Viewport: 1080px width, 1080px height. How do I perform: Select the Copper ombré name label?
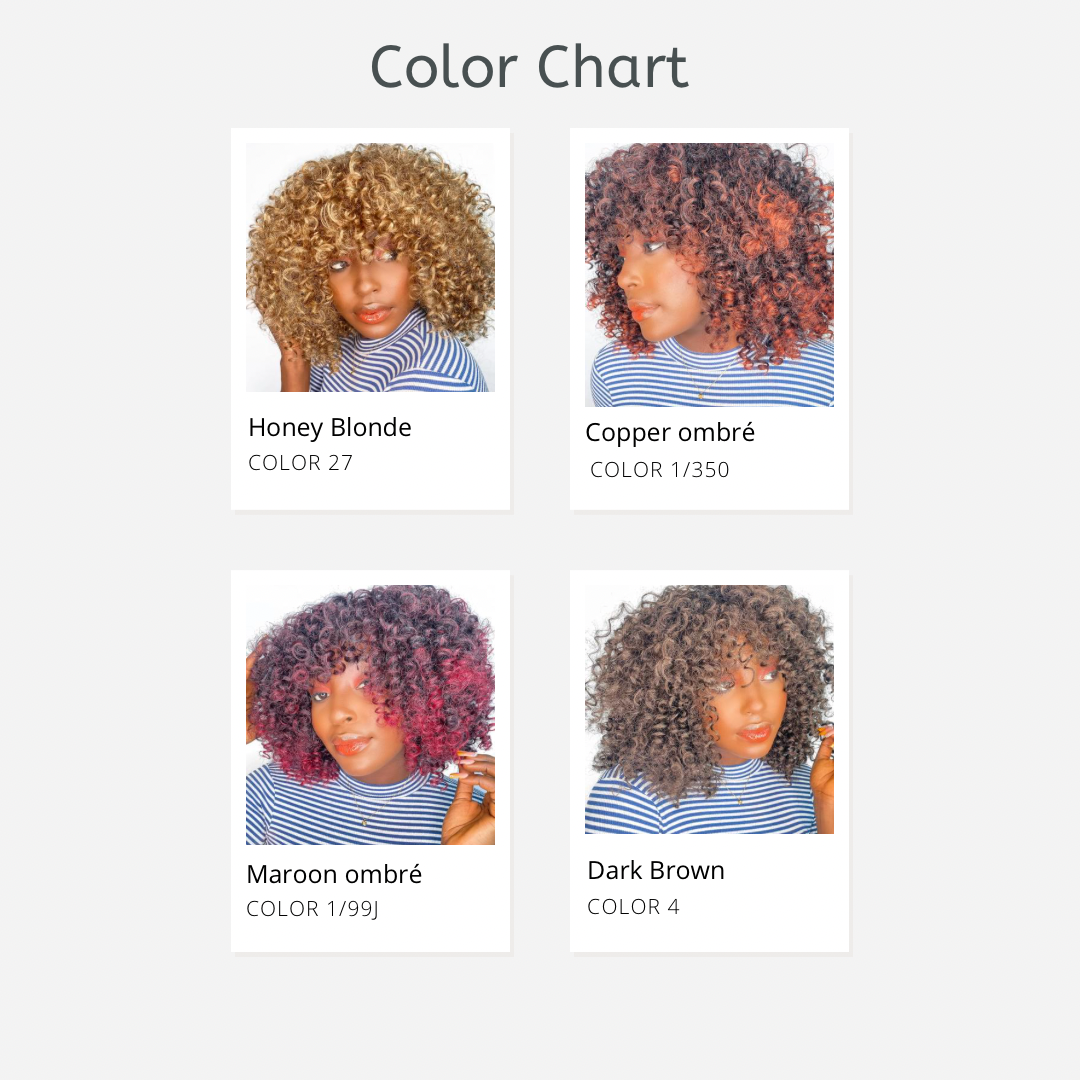click(x=669, y=433)
